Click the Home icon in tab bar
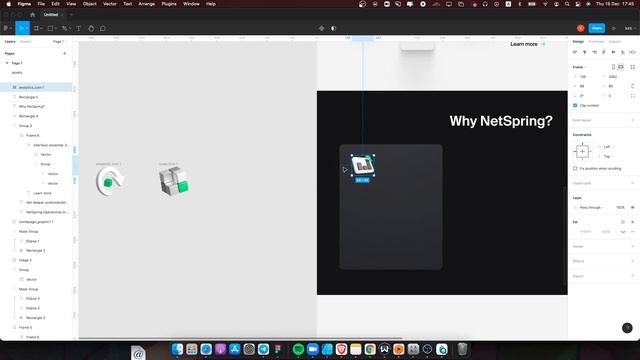 click(33, 15)
